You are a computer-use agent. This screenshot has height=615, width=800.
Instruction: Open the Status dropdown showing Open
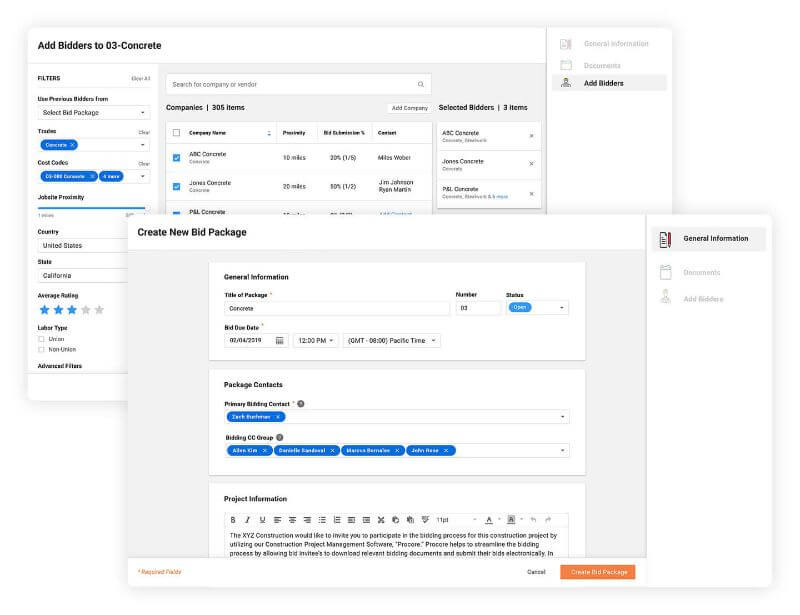[x=537, y=308]
